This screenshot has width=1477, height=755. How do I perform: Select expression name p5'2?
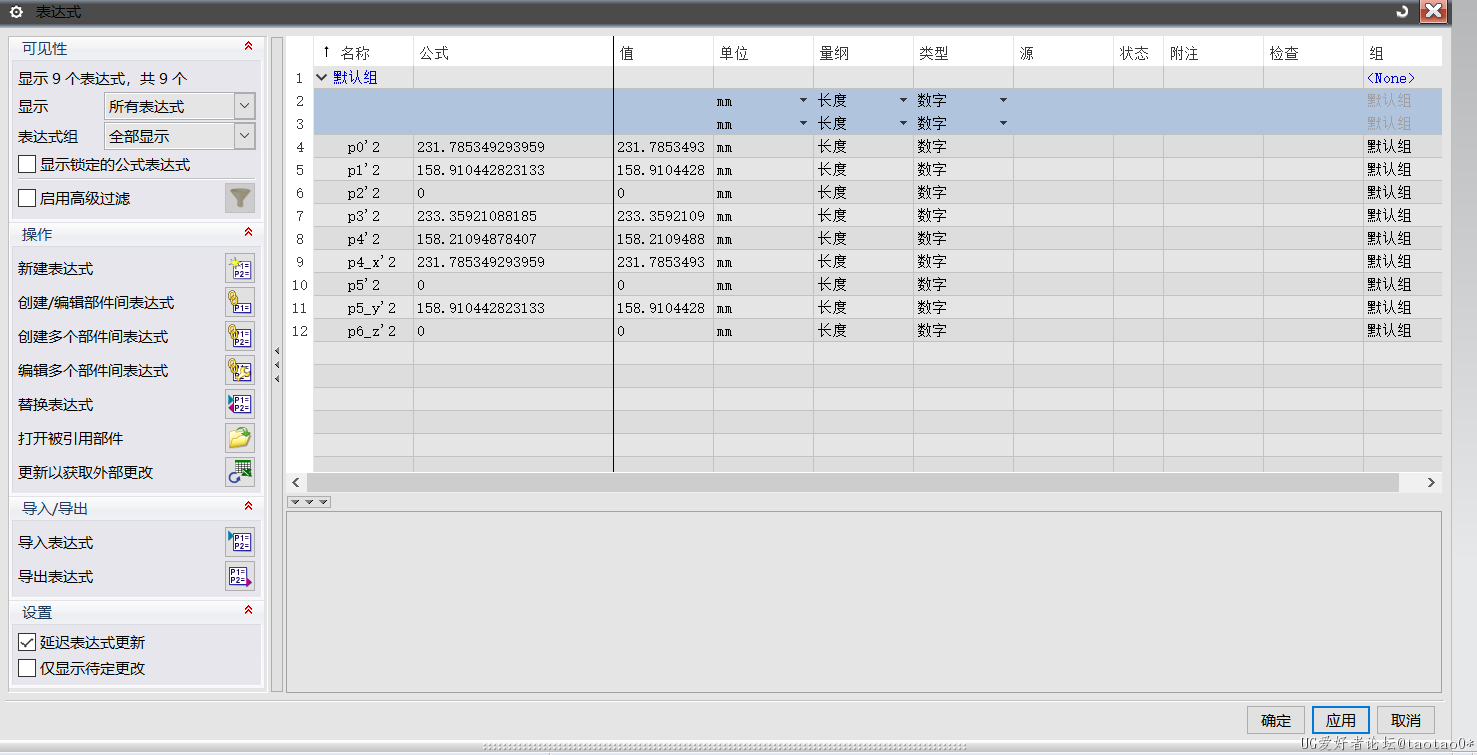click(364, 285)
